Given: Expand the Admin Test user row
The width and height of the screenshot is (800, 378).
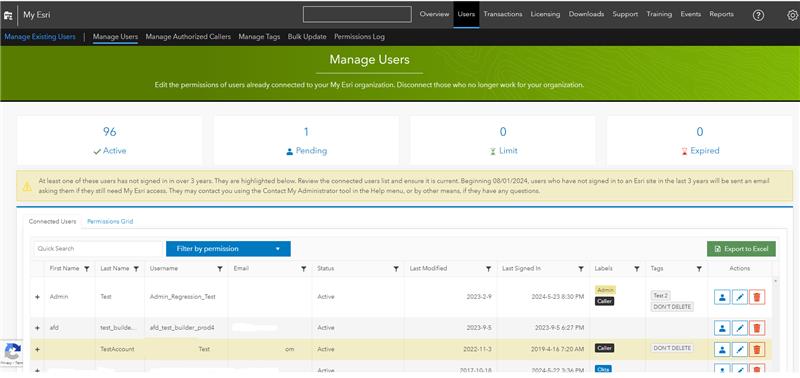Looking at the screenshot, I should tap(37, 297).
